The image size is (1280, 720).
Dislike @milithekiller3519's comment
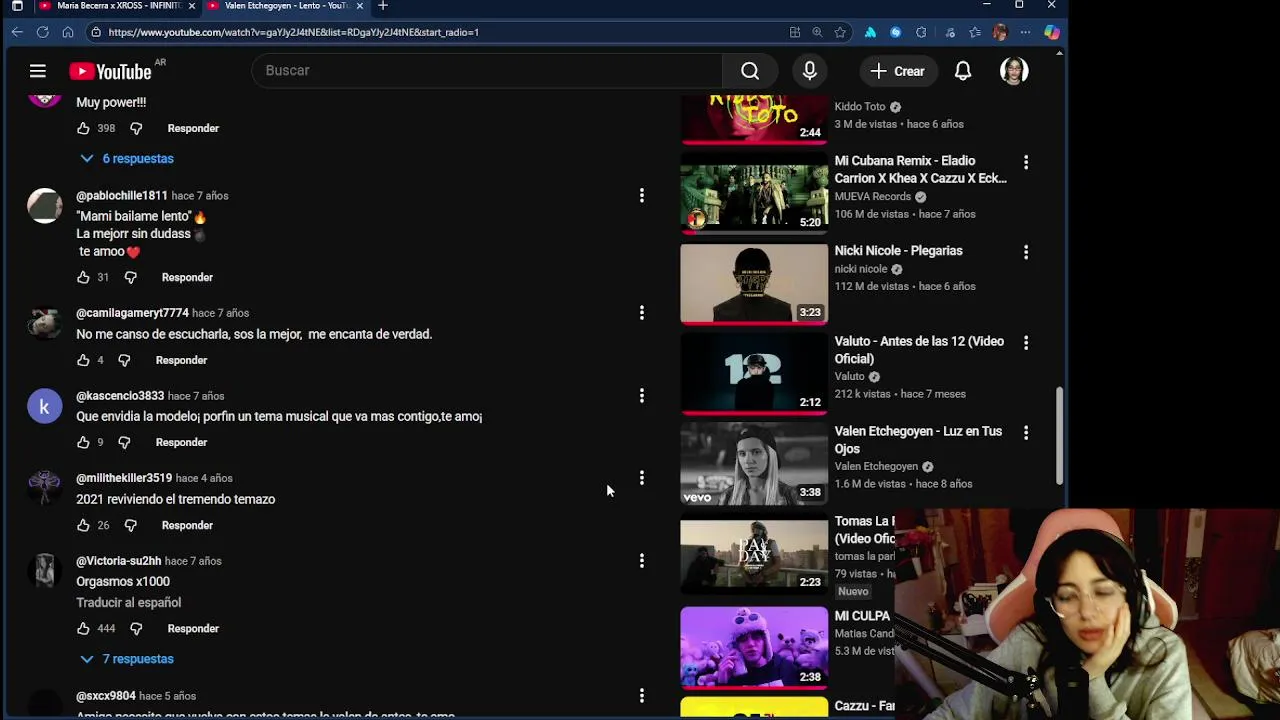click(x=130, y=525)
